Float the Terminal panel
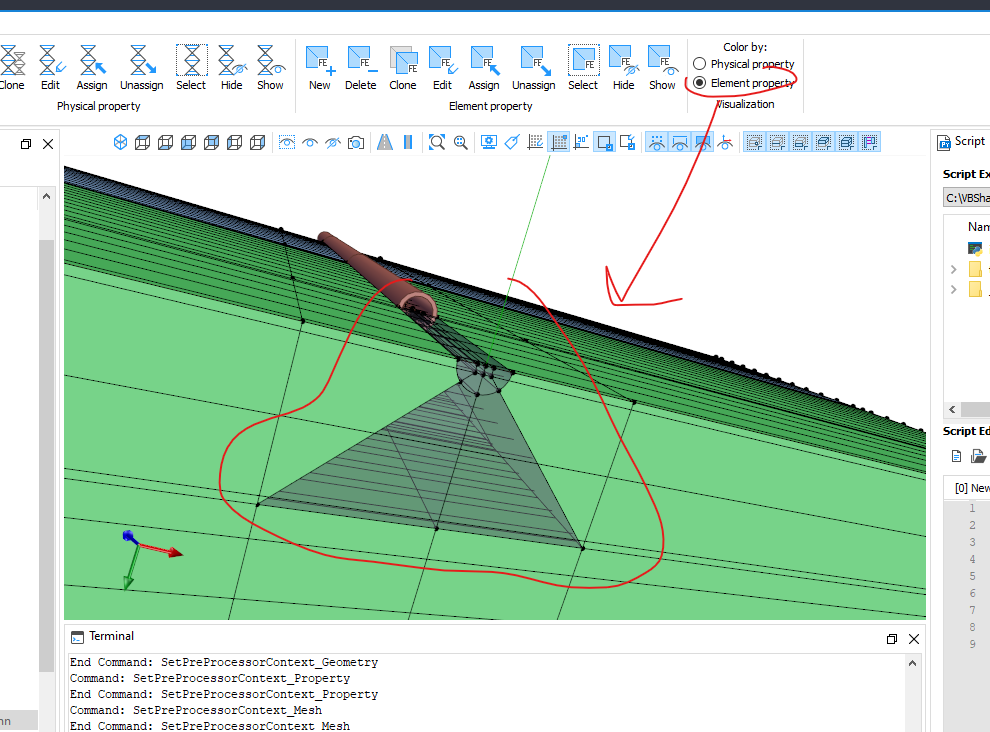This screenshot has width=990, height=732. [892, 639]
